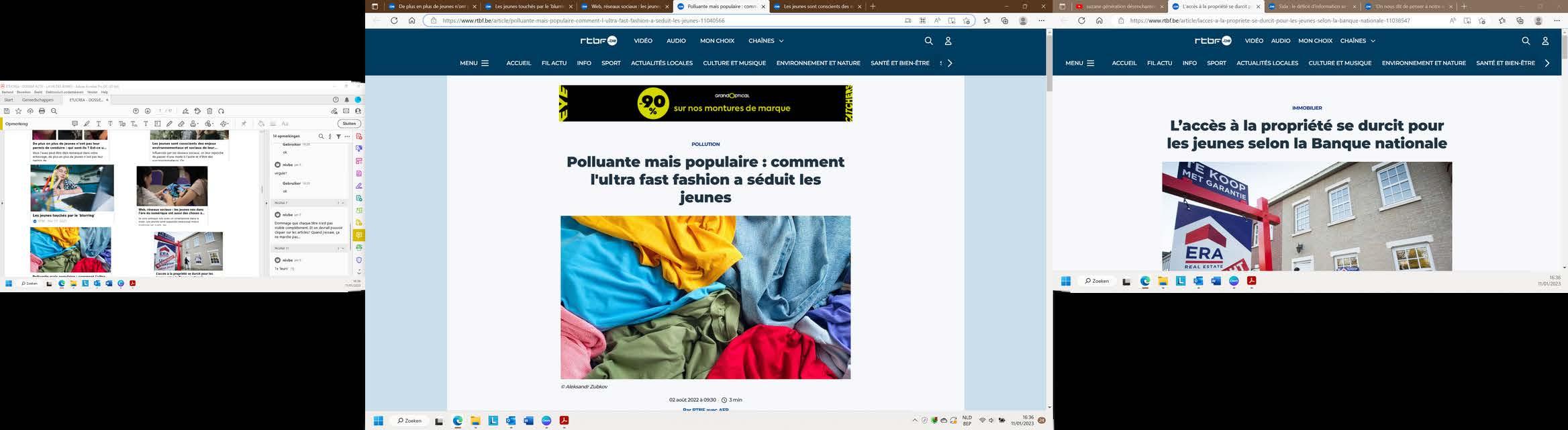
Task: Open settings ellipsis menu in middle browser
Action: (1042, 21)
